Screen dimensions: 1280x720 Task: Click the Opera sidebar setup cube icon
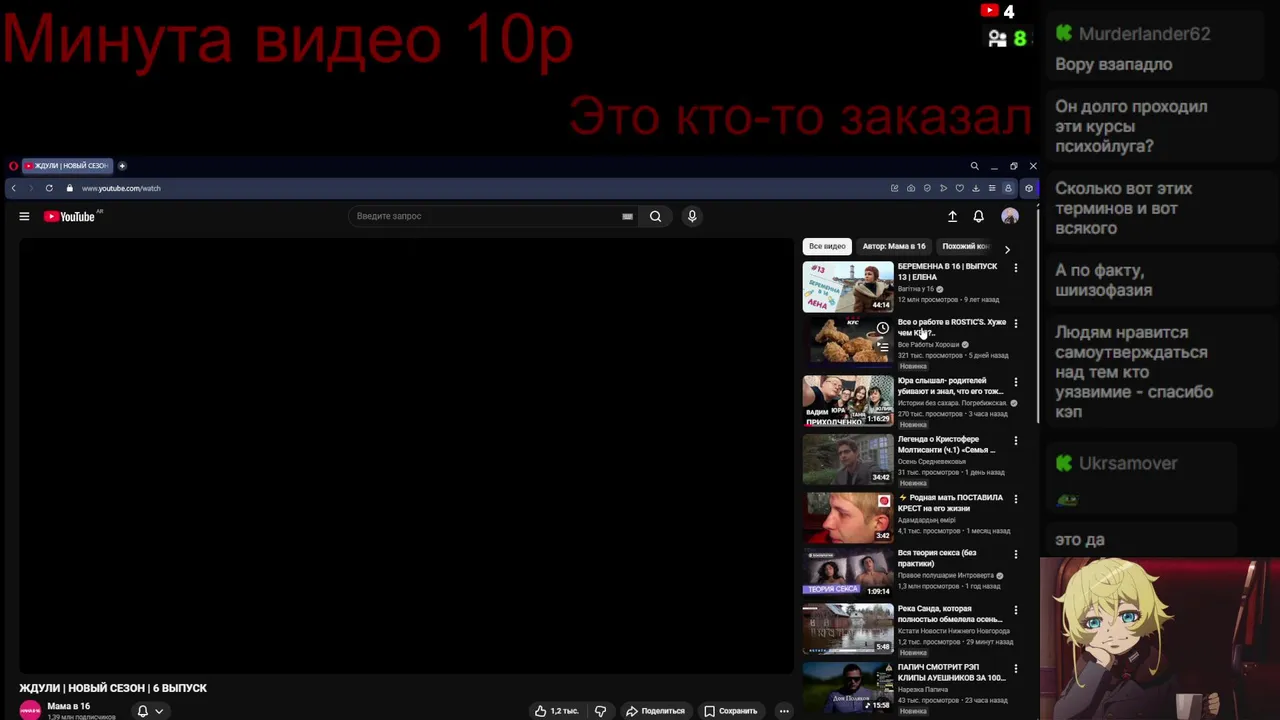coord(1029,188)
